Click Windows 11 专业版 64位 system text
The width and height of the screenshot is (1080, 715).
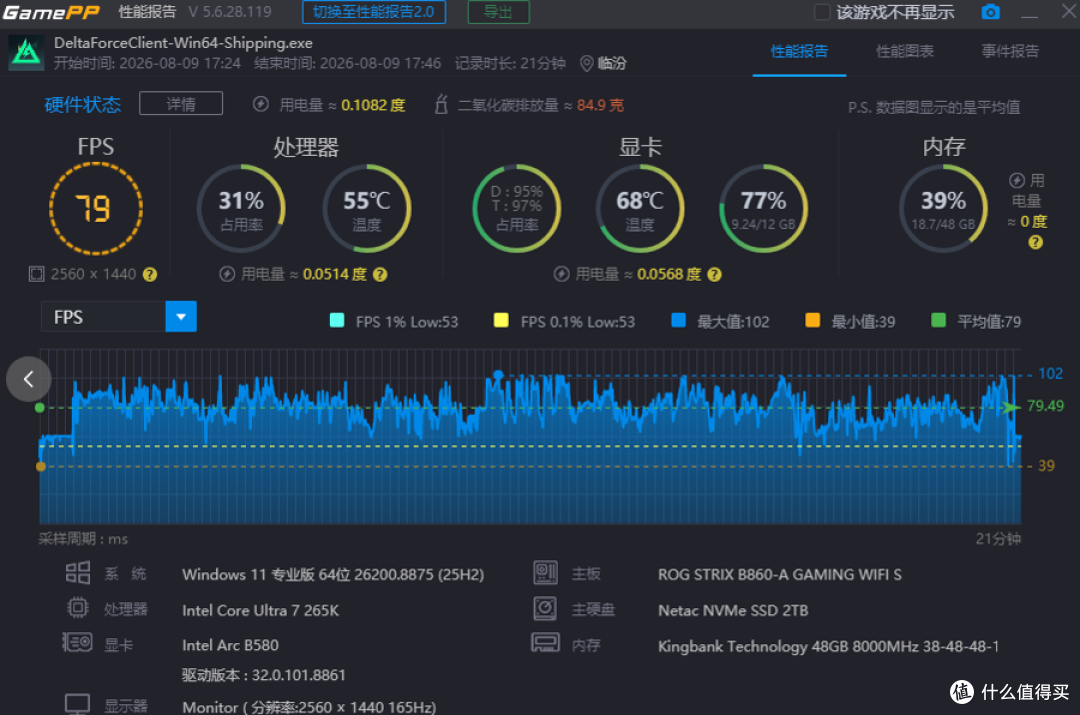pyautogui.click(x=333, y=574)
